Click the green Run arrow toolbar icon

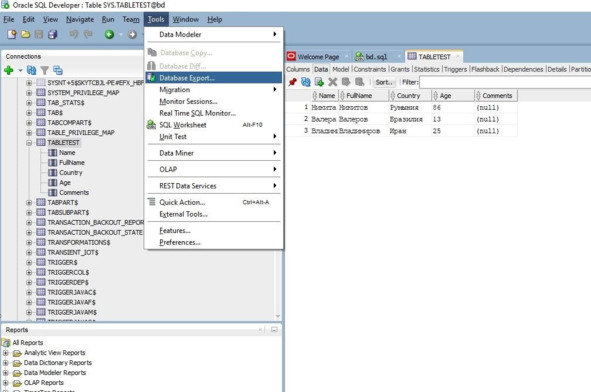click(109, 34)
